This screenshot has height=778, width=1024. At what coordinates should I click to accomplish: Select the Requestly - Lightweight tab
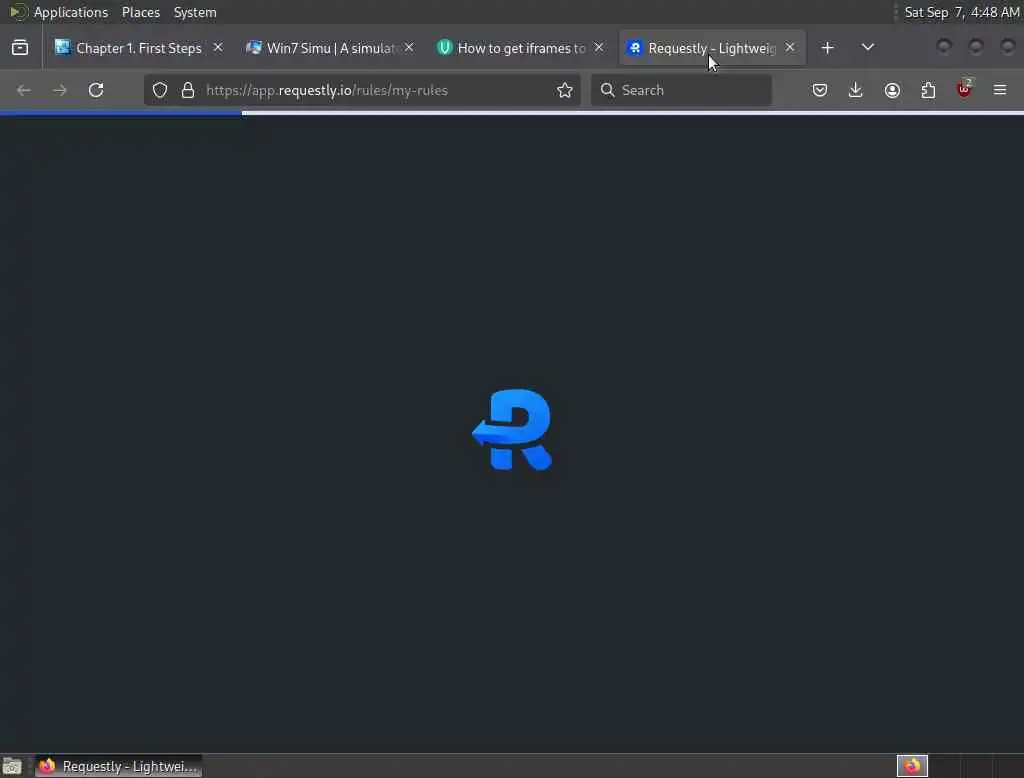click(712, 48)
